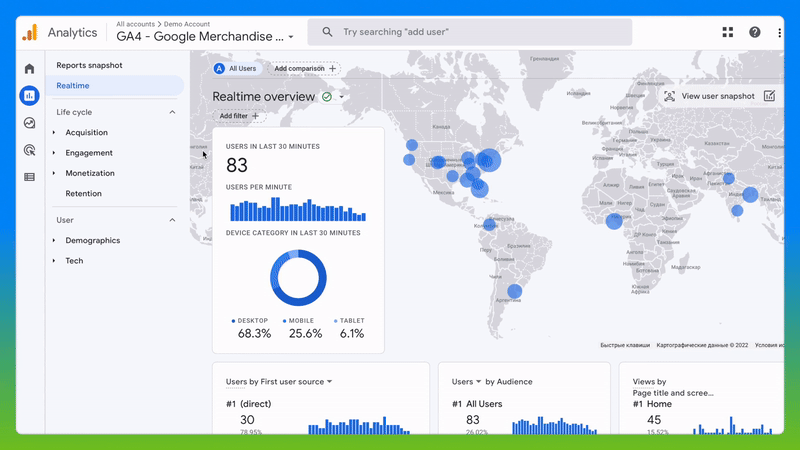Click the '25.6%' mobile percentage
Image resolution: width=800 pixels, height=450 pixels.
(x=305, y=334)
